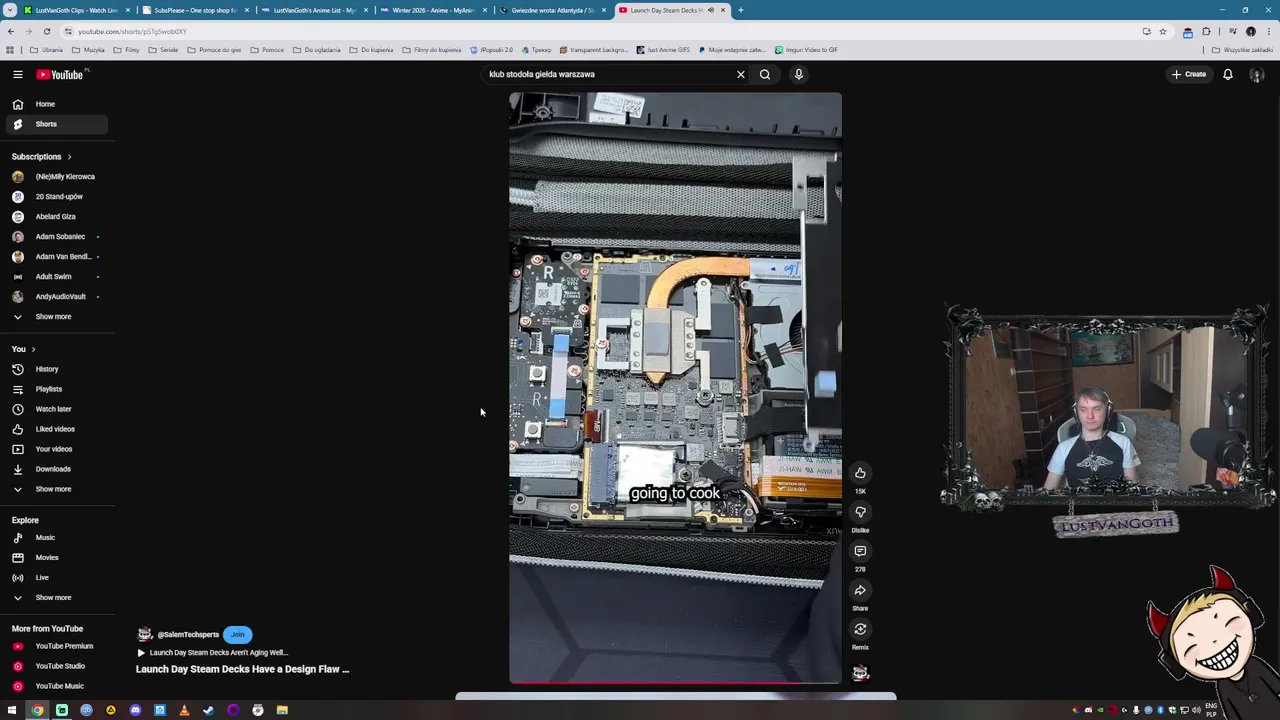The width and height of the screenshot is (1280, 720).
Task: Expand the Subscriptions section arrow
Action: [69, 157]
